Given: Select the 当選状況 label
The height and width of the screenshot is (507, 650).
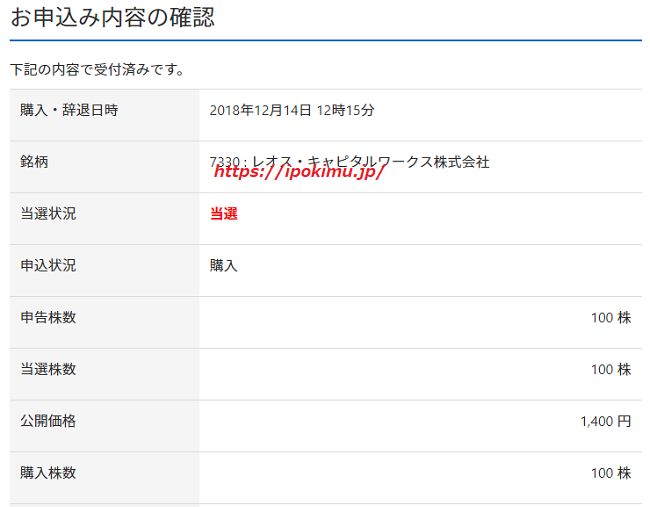Looking at the screenshot, I should 48,213.
